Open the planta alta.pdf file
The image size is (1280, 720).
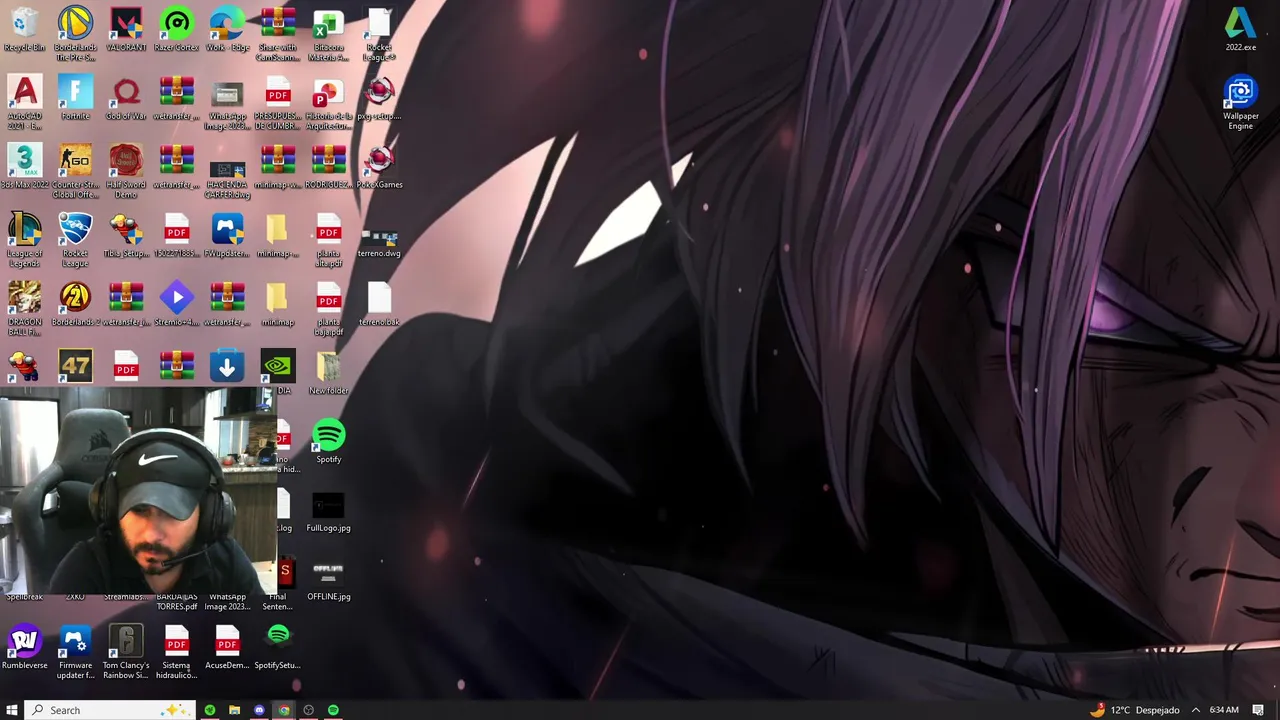[x=328, y=240]
